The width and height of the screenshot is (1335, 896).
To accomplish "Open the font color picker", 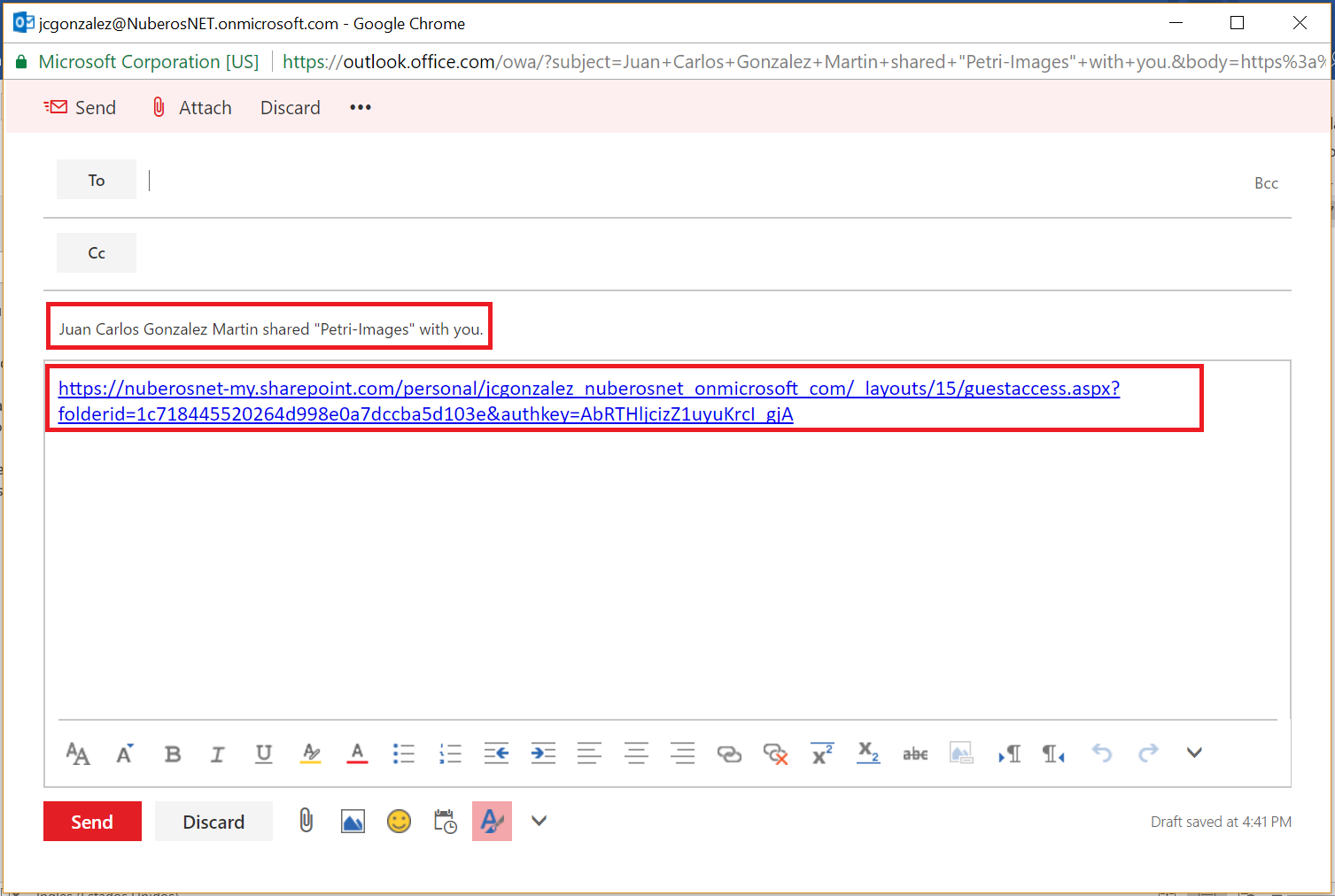I will click(356, 753).
